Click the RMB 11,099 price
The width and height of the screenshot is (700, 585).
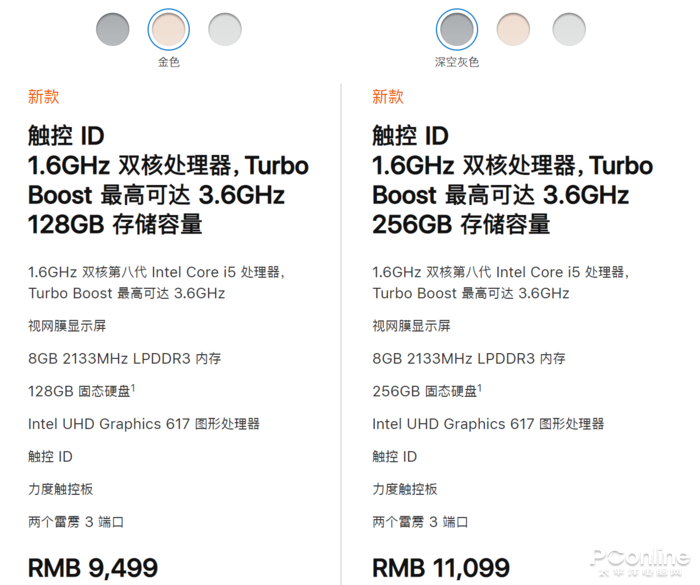[x=441, y=568]
